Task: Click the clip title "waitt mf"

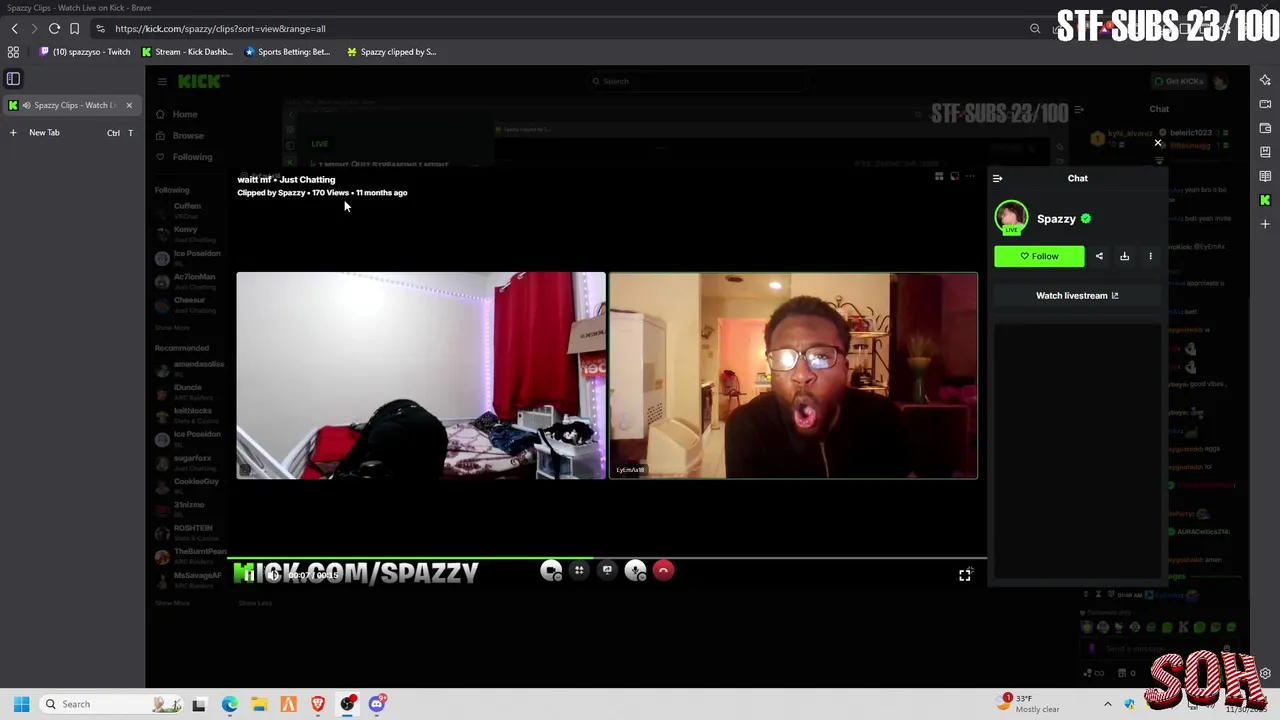Action: pos(254,180)
